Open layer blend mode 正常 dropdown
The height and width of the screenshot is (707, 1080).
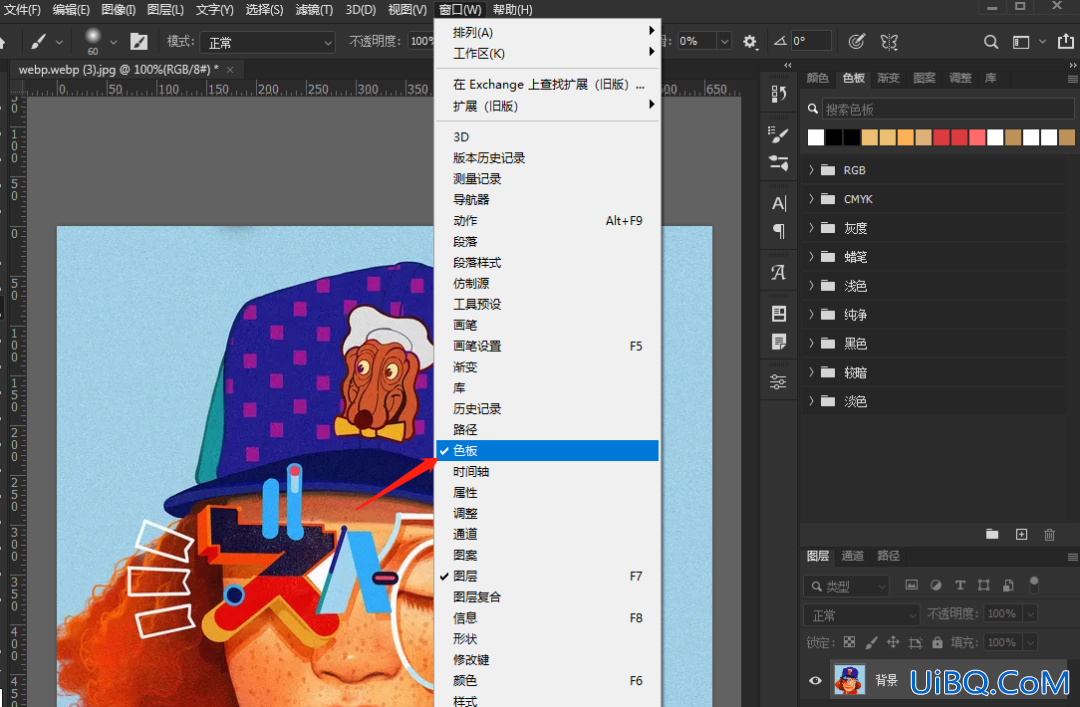[x=862, y=615]
